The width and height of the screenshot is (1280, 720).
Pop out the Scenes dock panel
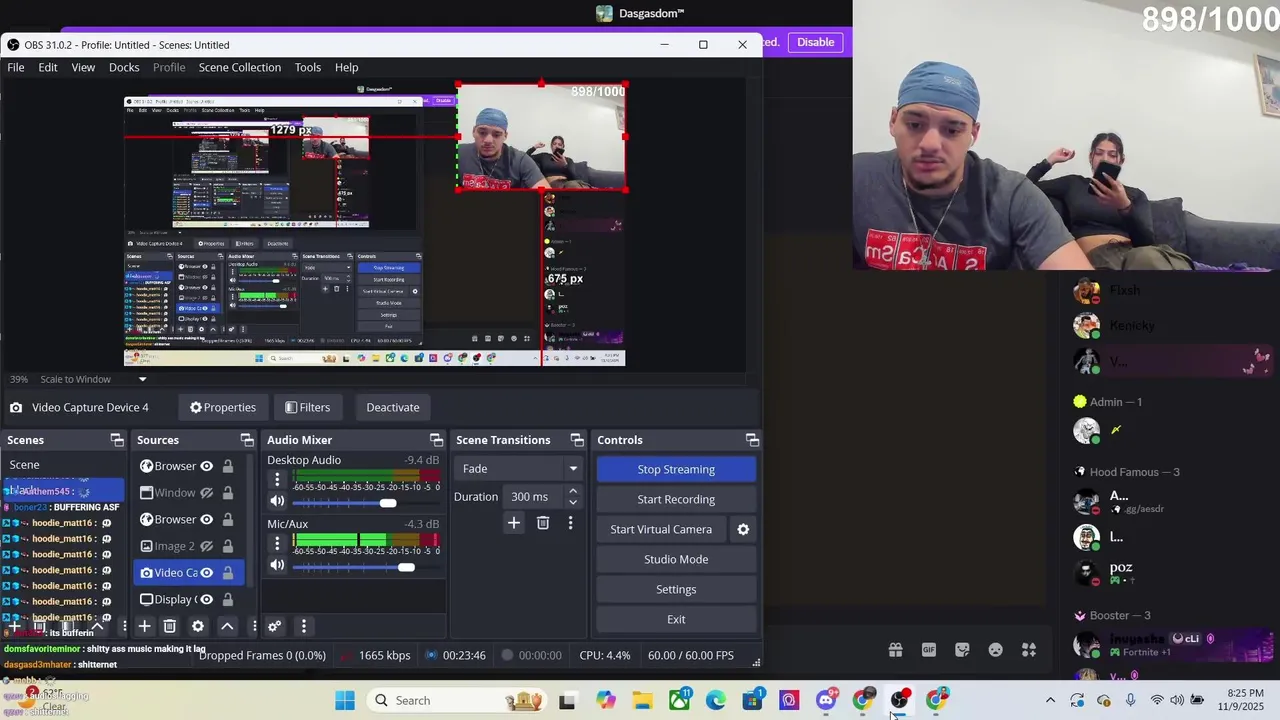[x=117, y=440]
